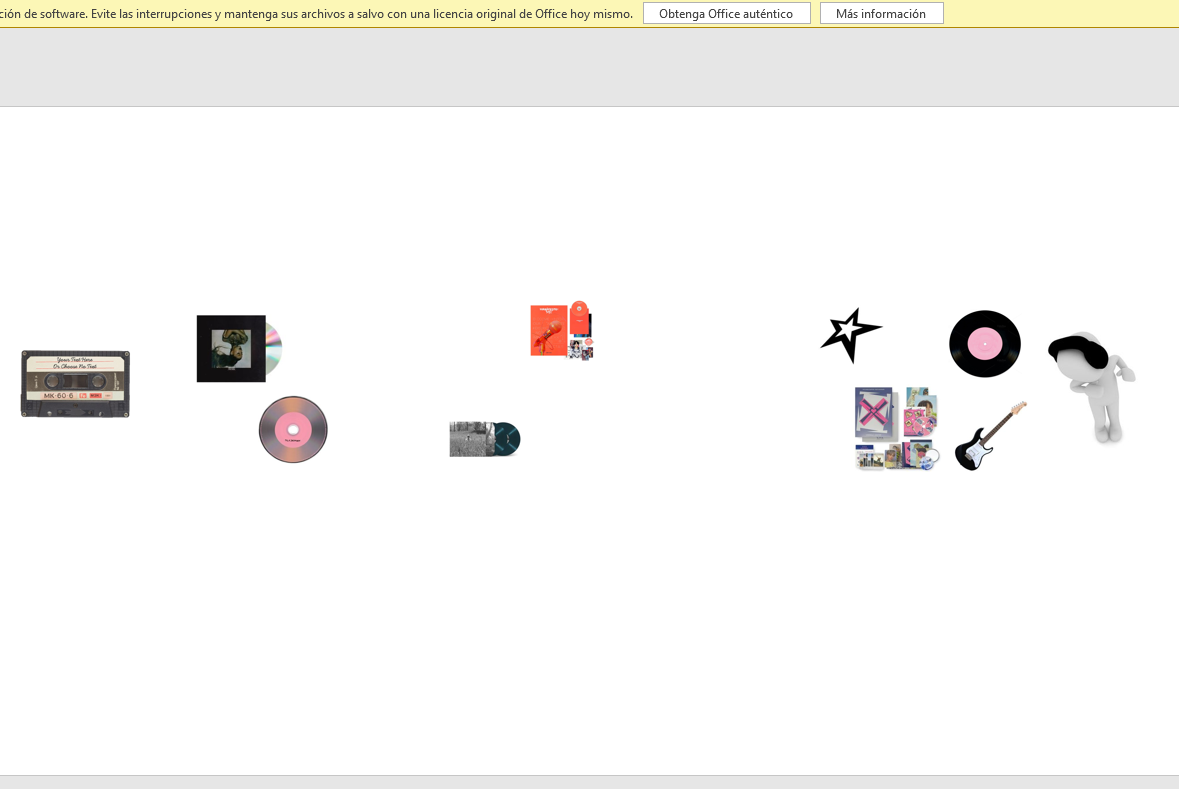
Task: Select the black vinyl record with pink center
Action: [x=985, y=344]
